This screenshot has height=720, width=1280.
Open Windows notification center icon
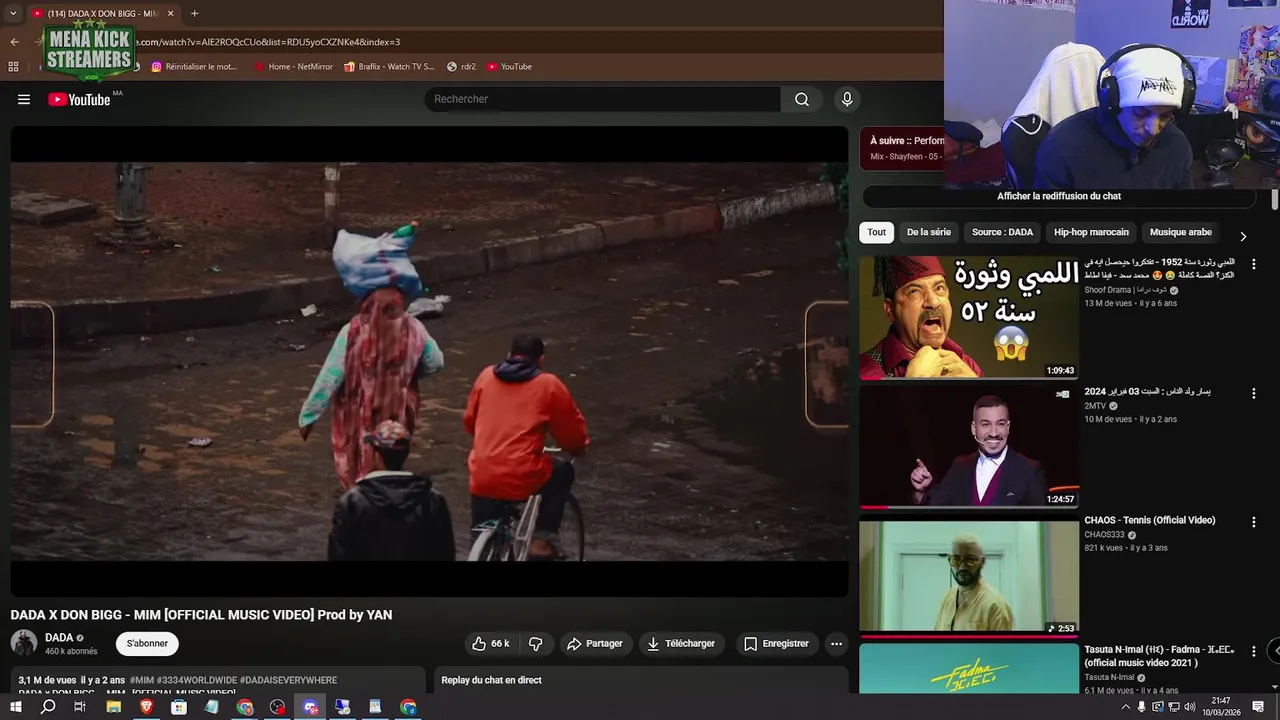(1258, 707)
